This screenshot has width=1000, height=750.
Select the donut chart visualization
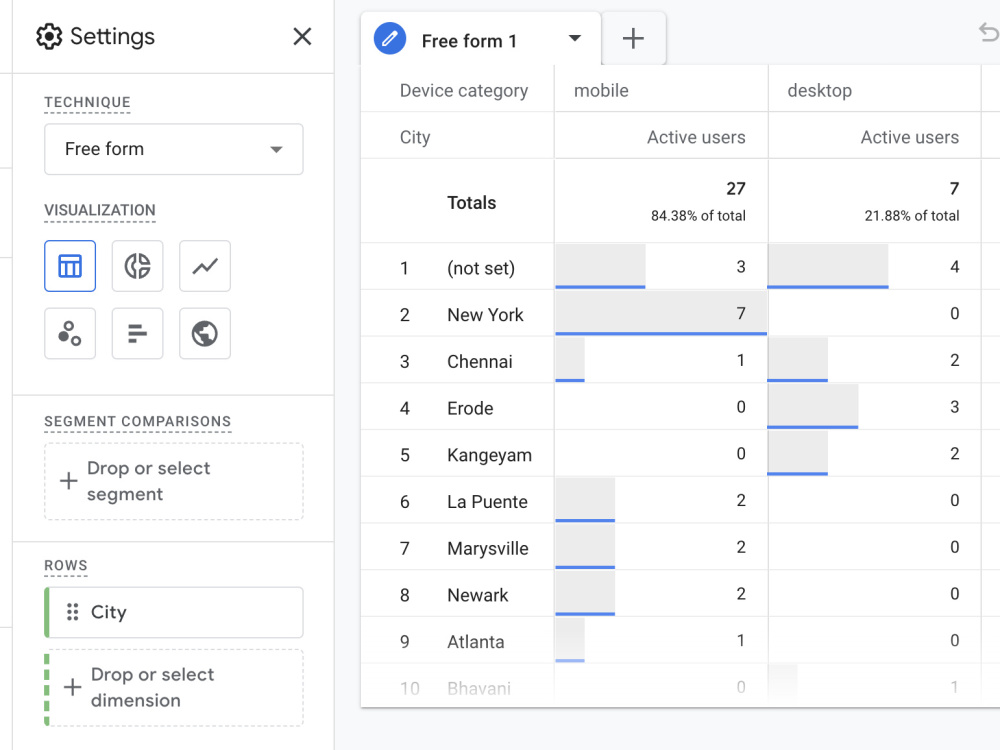(x=137, y=266)
